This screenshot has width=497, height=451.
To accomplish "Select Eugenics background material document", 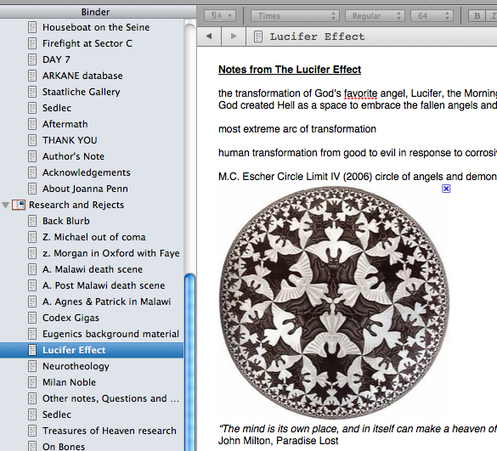I will point(111,334).
